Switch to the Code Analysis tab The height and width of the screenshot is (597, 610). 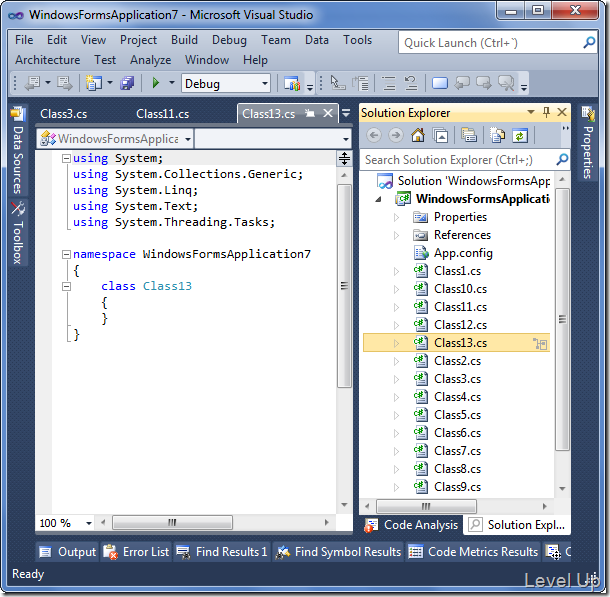412,525
